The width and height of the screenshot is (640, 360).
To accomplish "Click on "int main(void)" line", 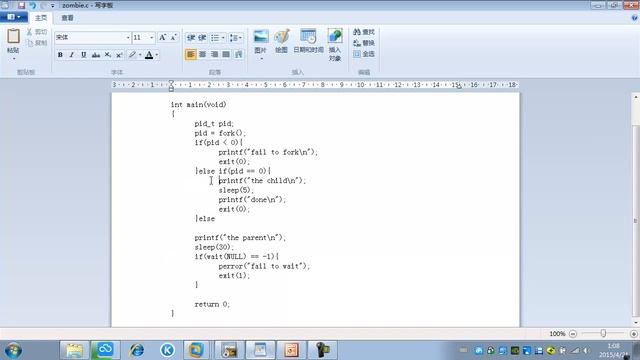I will (x=198, y=104).
